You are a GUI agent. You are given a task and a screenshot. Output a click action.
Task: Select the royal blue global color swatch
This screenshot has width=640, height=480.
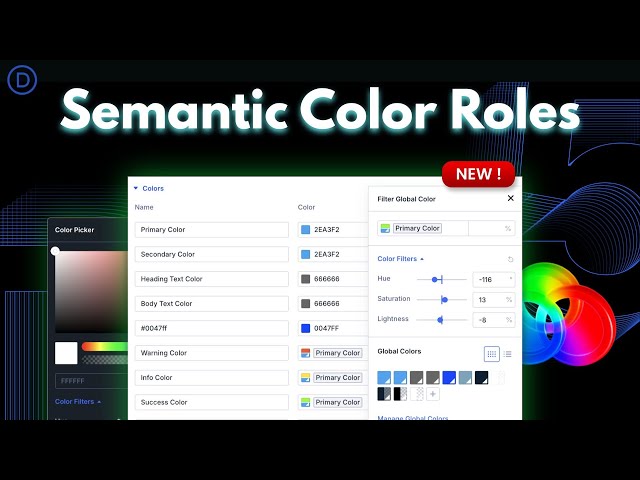[x=449, y=378]
